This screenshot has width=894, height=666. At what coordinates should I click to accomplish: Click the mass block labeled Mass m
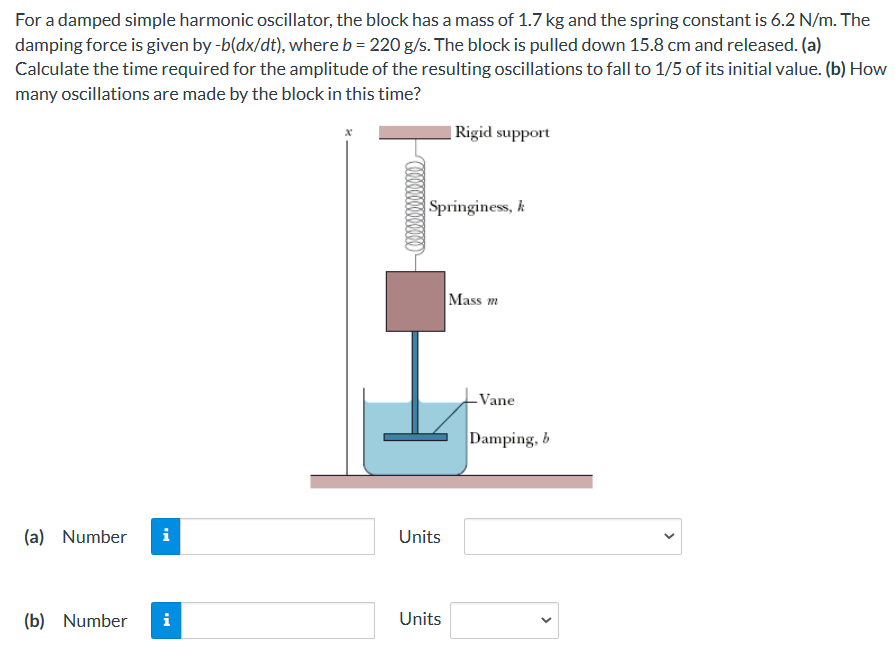coord(415,299)
